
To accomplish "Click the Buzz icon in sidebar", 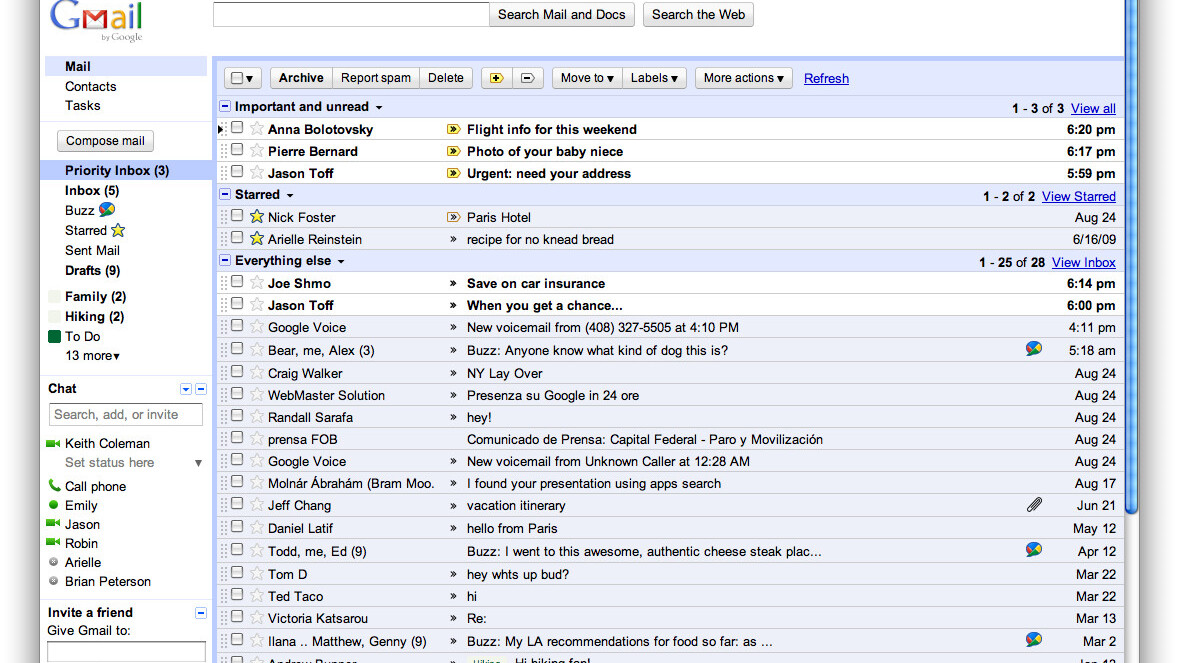I will click(x=107, y=210).
